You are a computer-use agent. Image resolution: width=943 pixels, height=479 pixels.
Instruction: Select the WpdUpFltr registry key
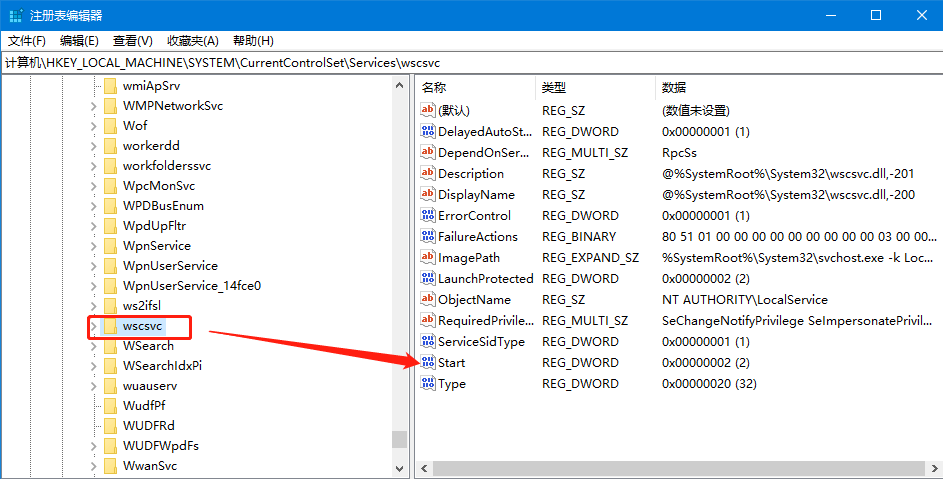pos(154,226)
